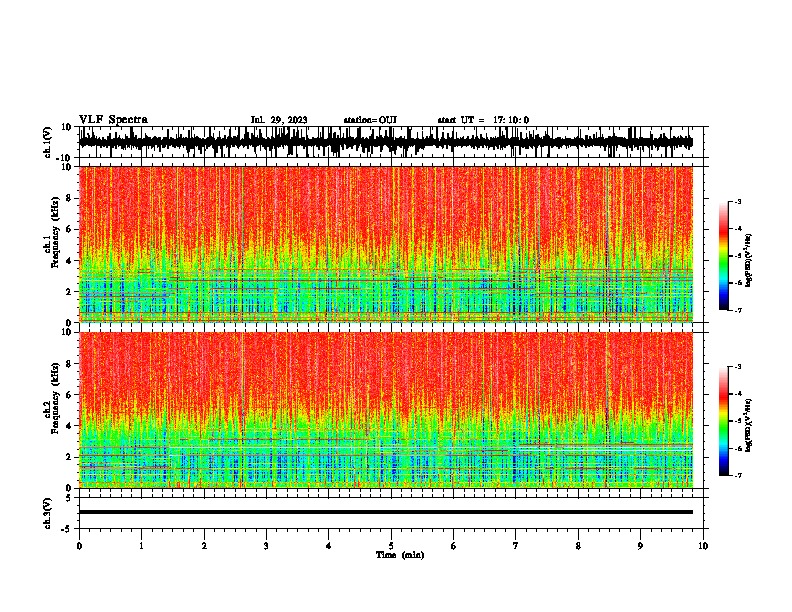792x612 pixels.
Task: Click the ch.1 voltage waveform trace
Action: click(x=386, y=142)
